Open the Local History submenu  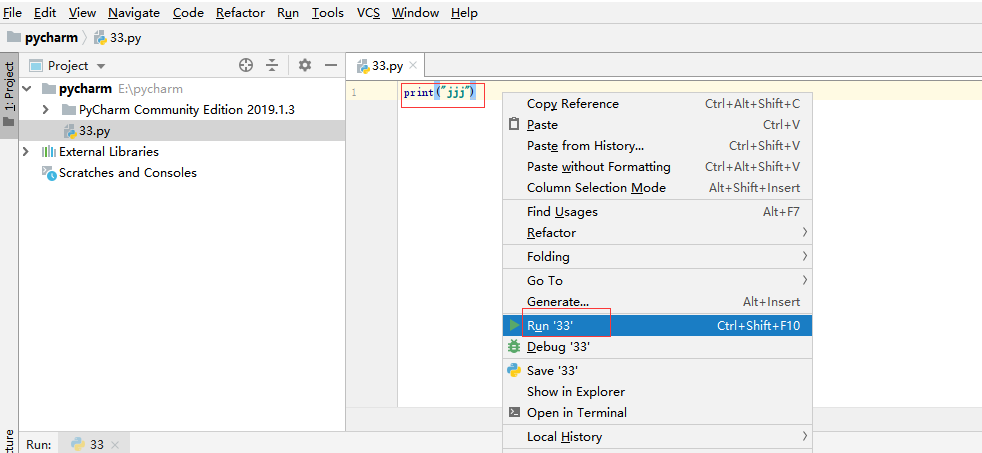[x=658, y=436]
